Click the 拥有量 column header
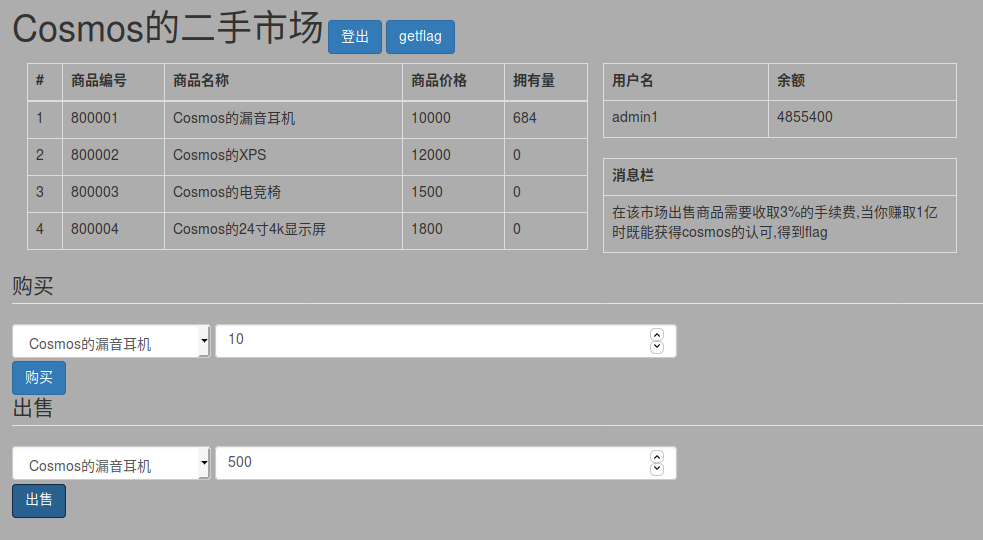Viewport: 983px width, 540px height. click(x=534, y=81)
